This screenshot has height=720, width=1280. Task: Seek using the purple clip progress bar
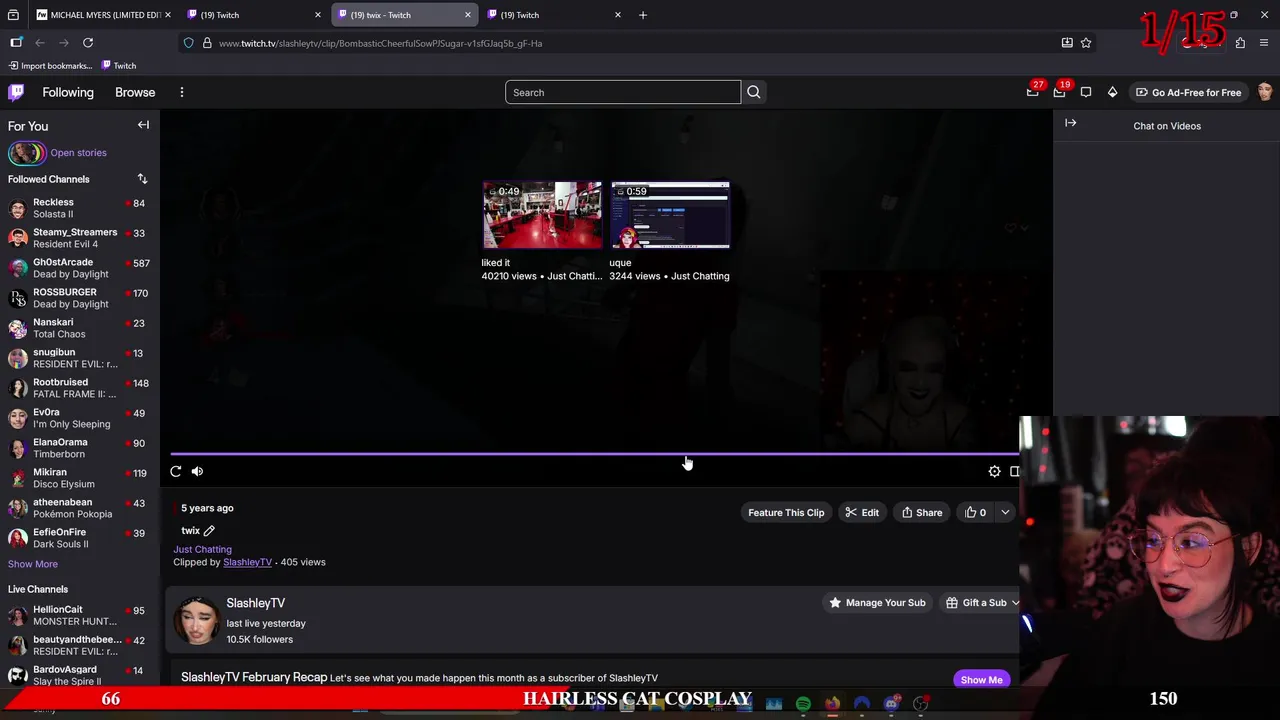[594, 454]
